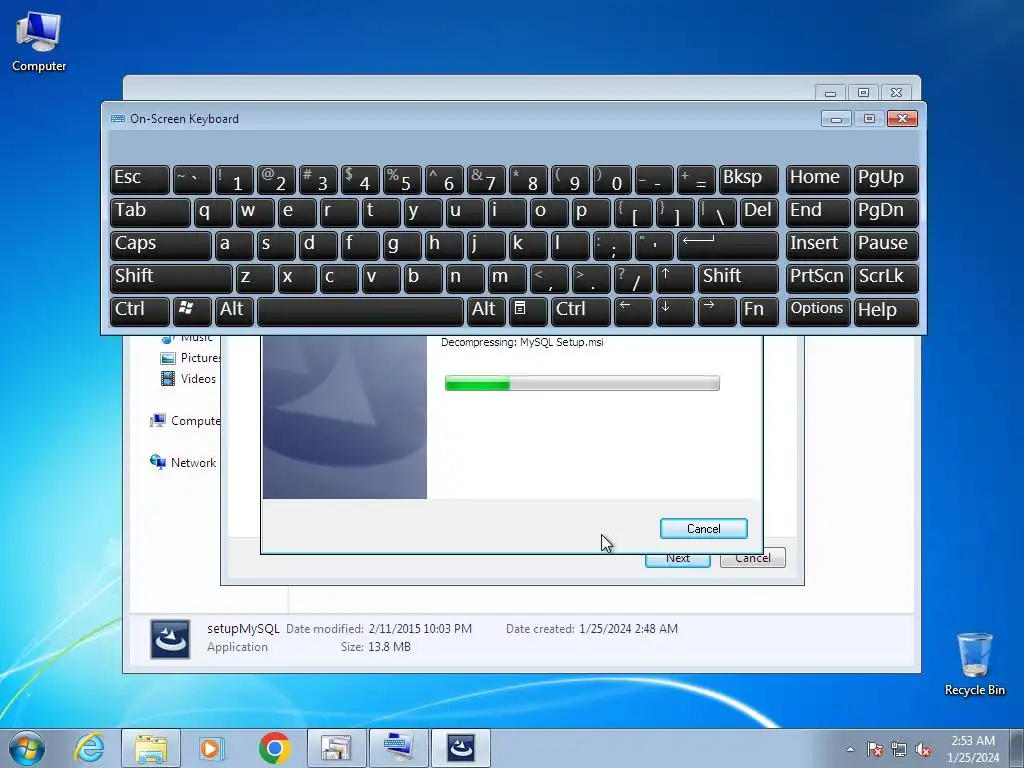Click the Insert key

pos(818,245)
